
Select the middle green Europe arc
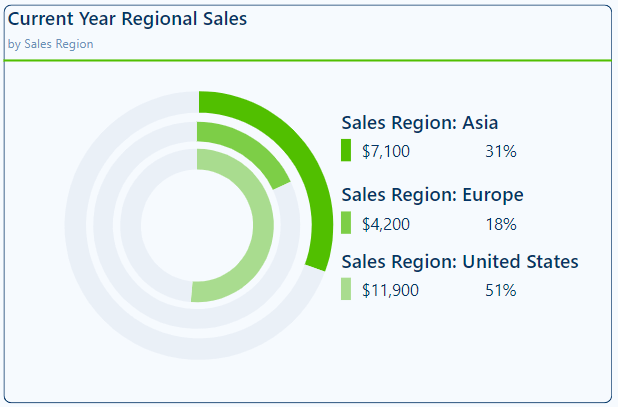[x=258, y=148]
